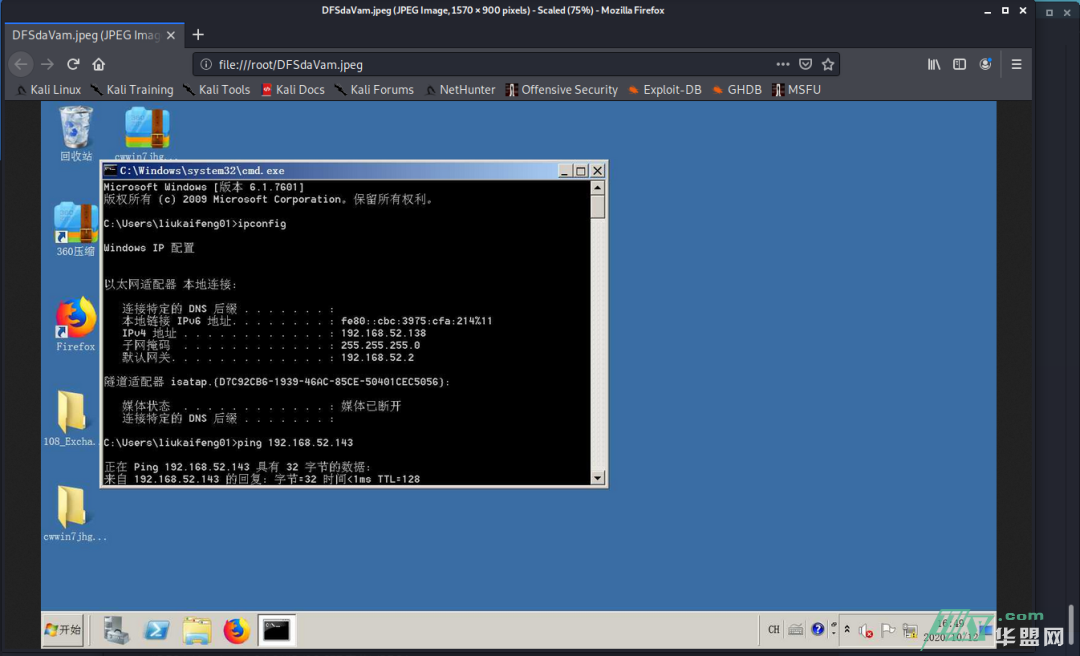Open the Firefox account icon
Viewport: 1080px width, 656px height.
[985, 64]
